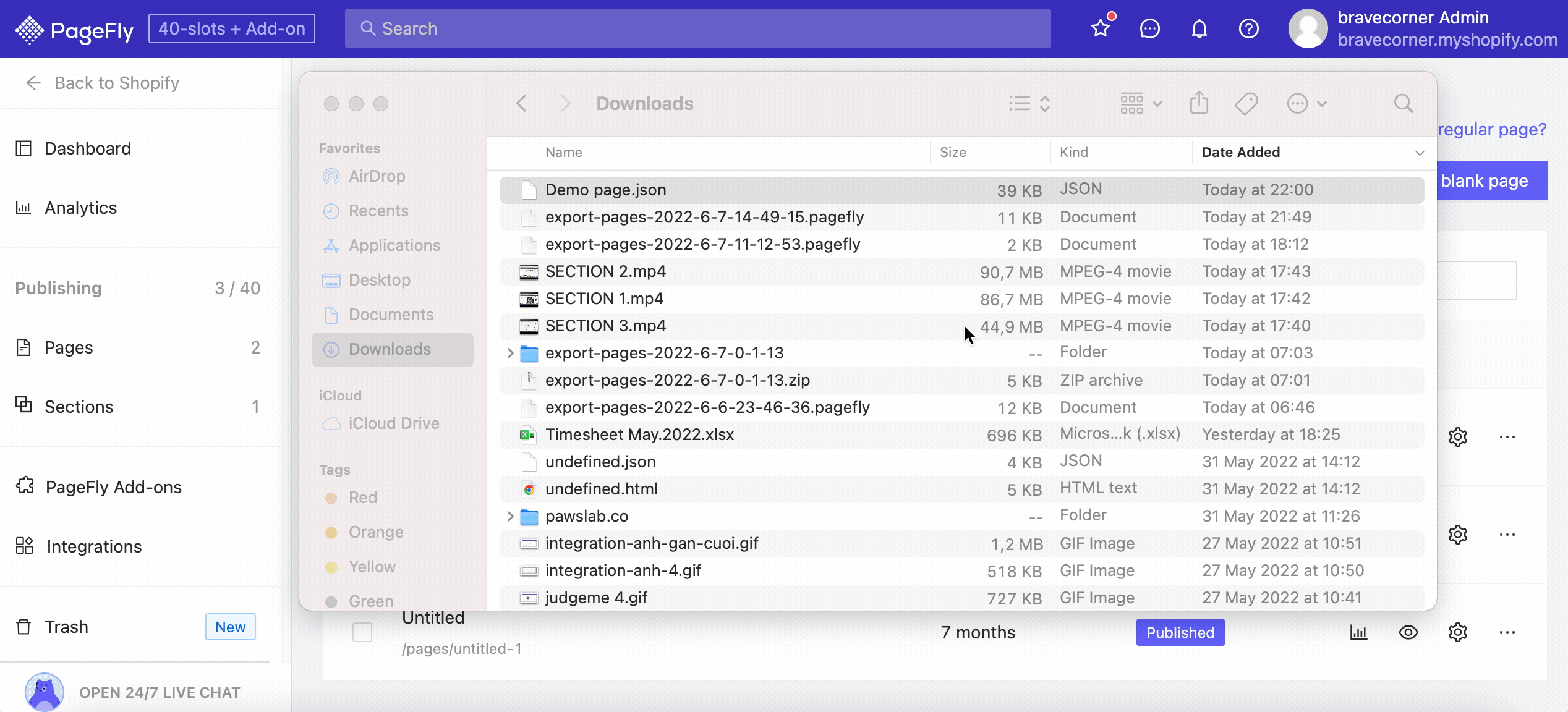Select Downloads in Finder sidebar
The width and height of the screenshot is (1568, 712).
pos(393,349)
